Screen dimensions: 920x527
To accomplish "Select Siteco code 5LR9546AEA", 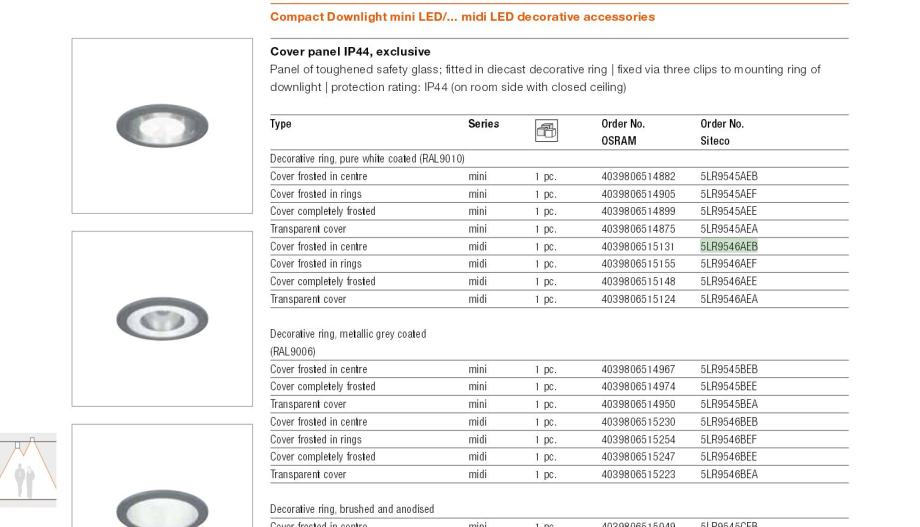I will (729, 299).
